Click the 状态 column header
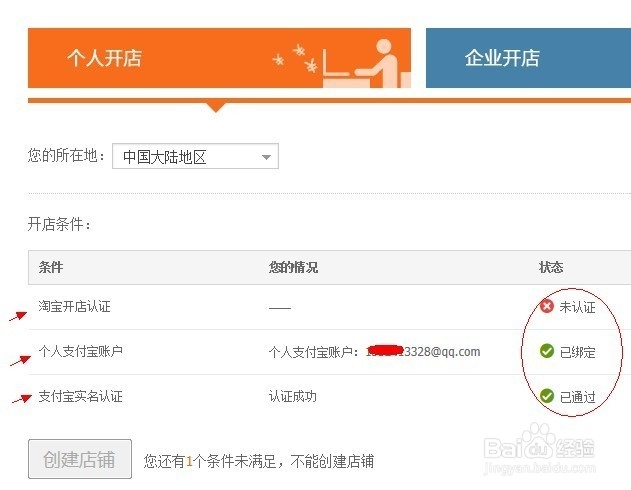The width and height of the screenshot is (631, 490). click(x=551, y=267)
